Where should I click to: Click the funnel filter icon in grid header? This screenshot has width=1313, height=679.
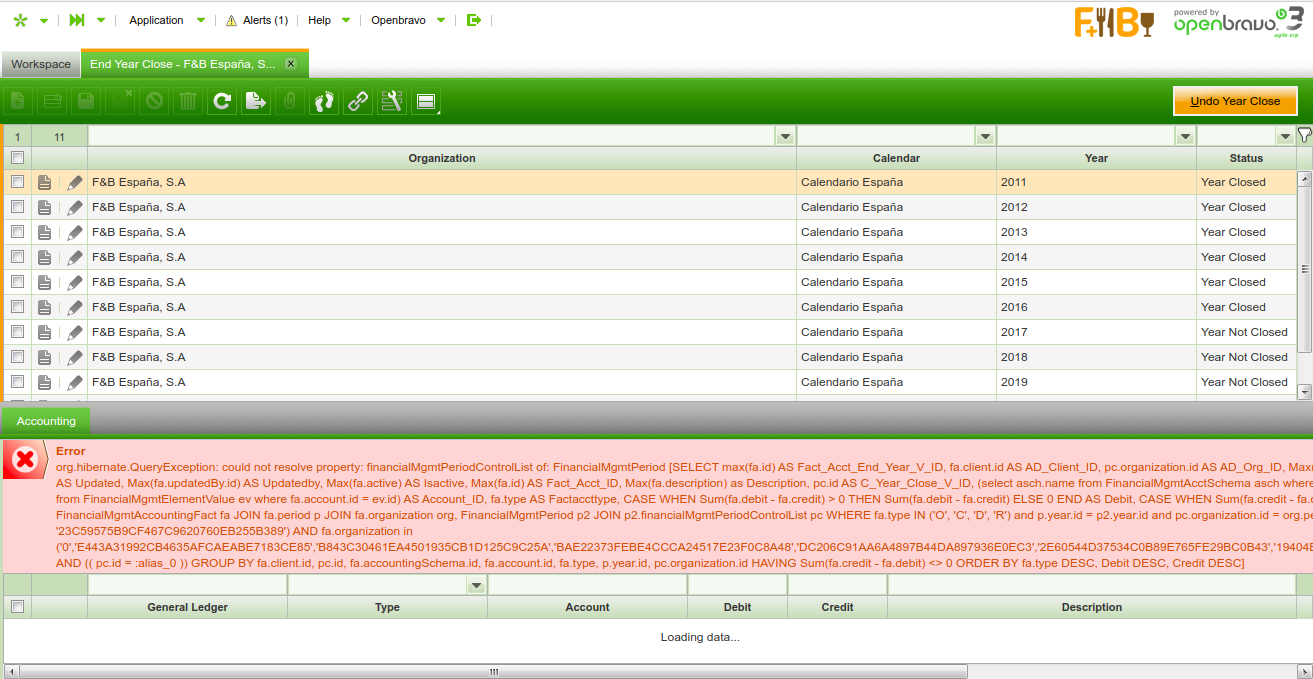[1304, 135]
